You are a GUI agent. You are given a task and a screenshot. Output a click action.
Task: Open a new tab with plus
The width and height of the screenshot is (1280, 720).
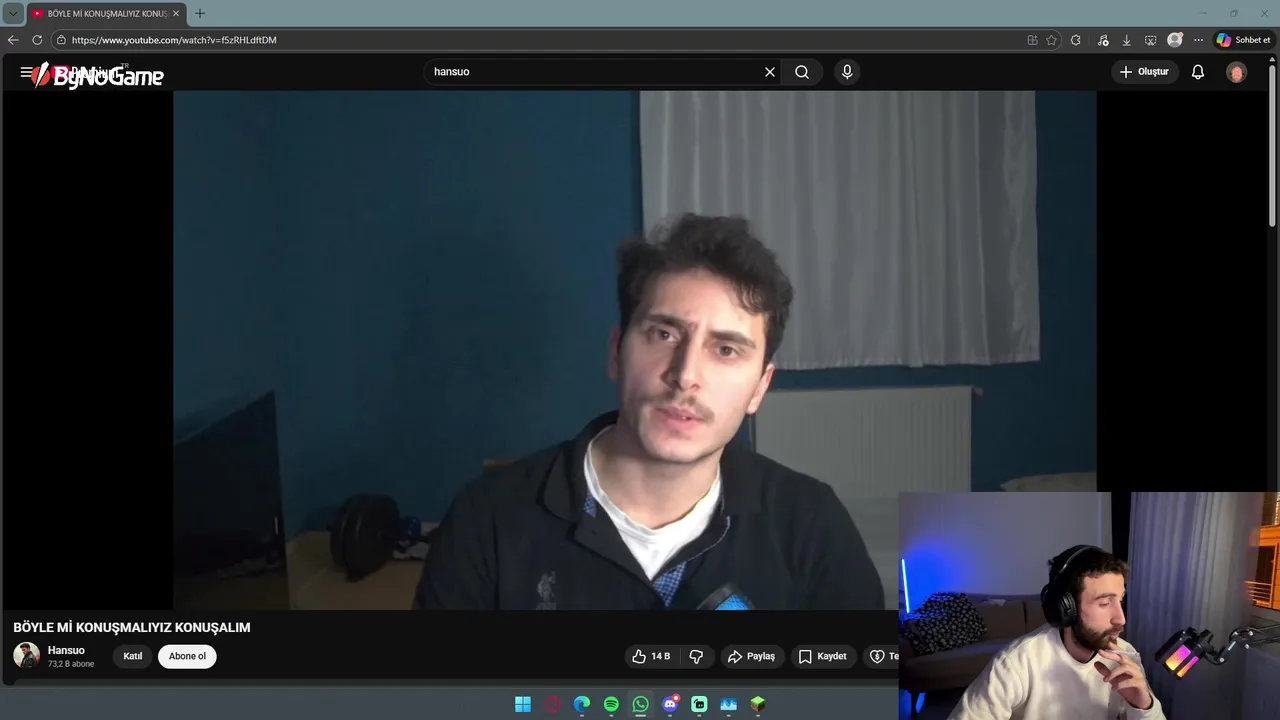[x=200, y=13]
